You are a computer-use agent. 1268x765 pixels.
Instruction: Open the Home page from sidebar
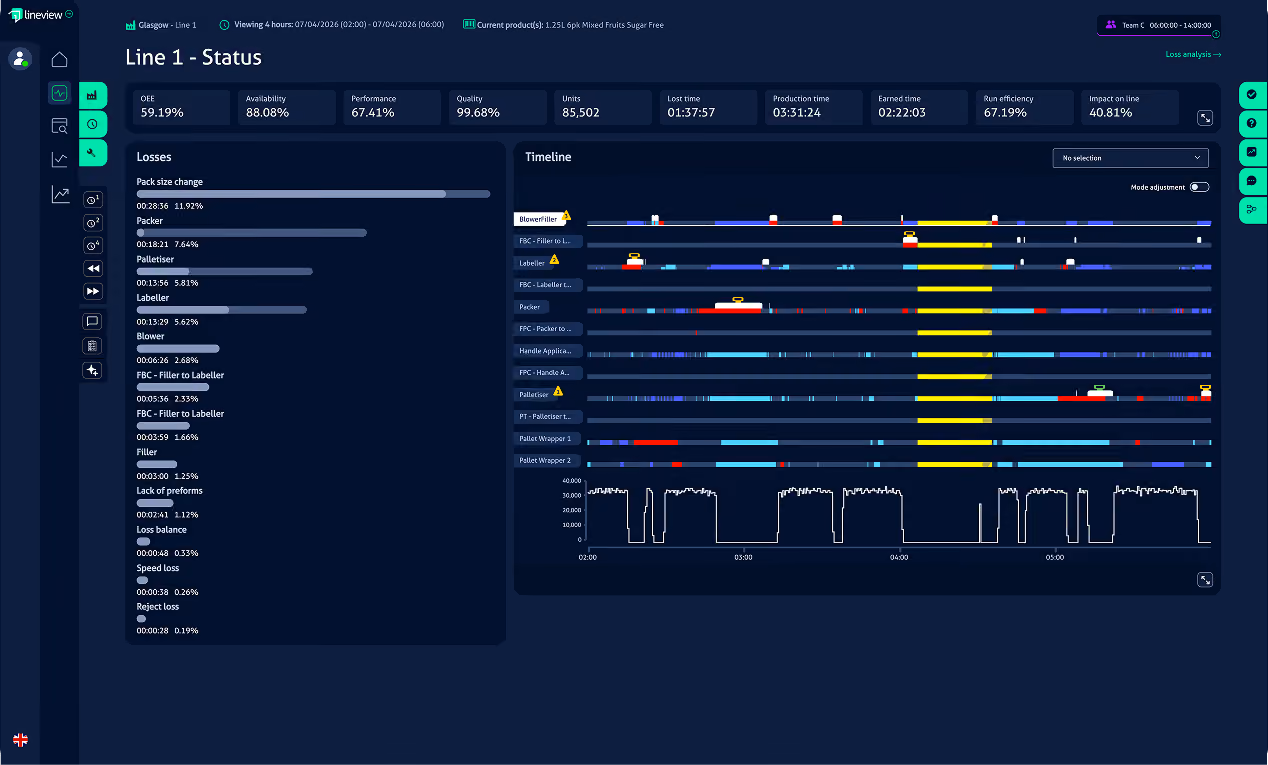pyautogui.click(x=60, y=59)
